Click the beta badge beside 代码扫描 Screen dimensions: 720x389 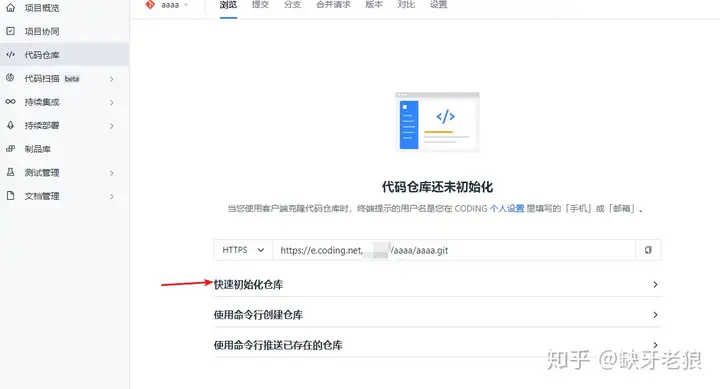72,79
